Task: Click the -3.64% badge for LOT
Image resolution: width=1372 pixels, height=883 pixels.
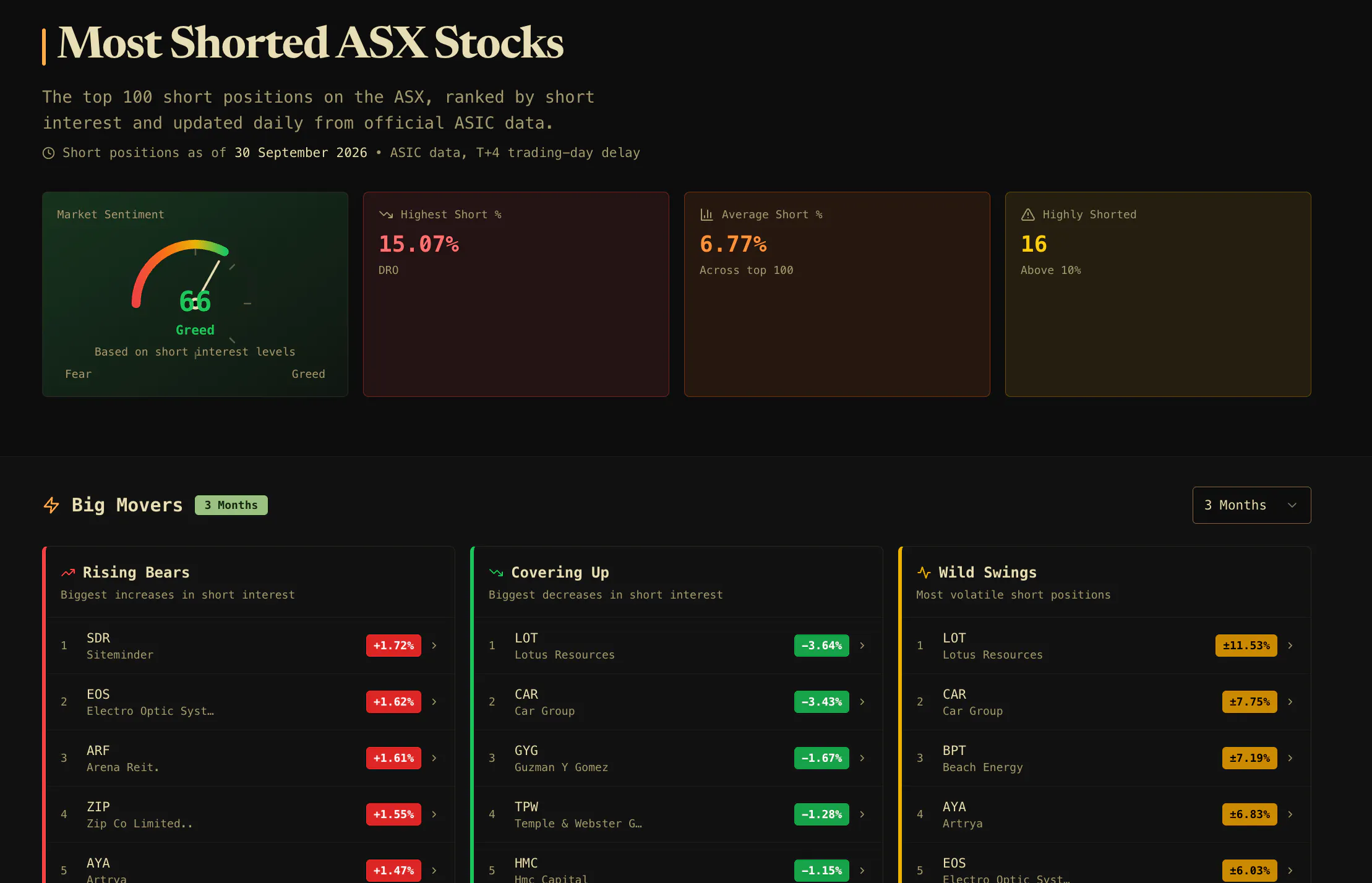Action: [x=821, y=646]
